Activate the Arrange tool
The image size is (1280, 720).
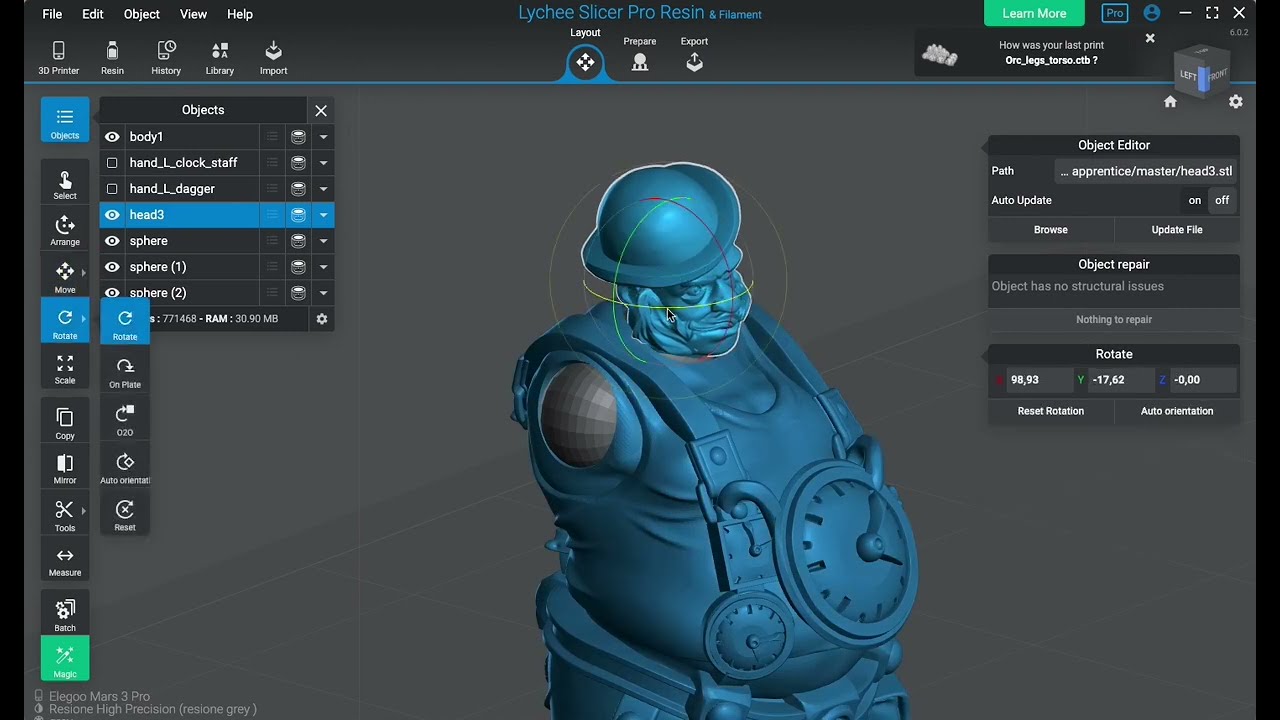(65, 230)
